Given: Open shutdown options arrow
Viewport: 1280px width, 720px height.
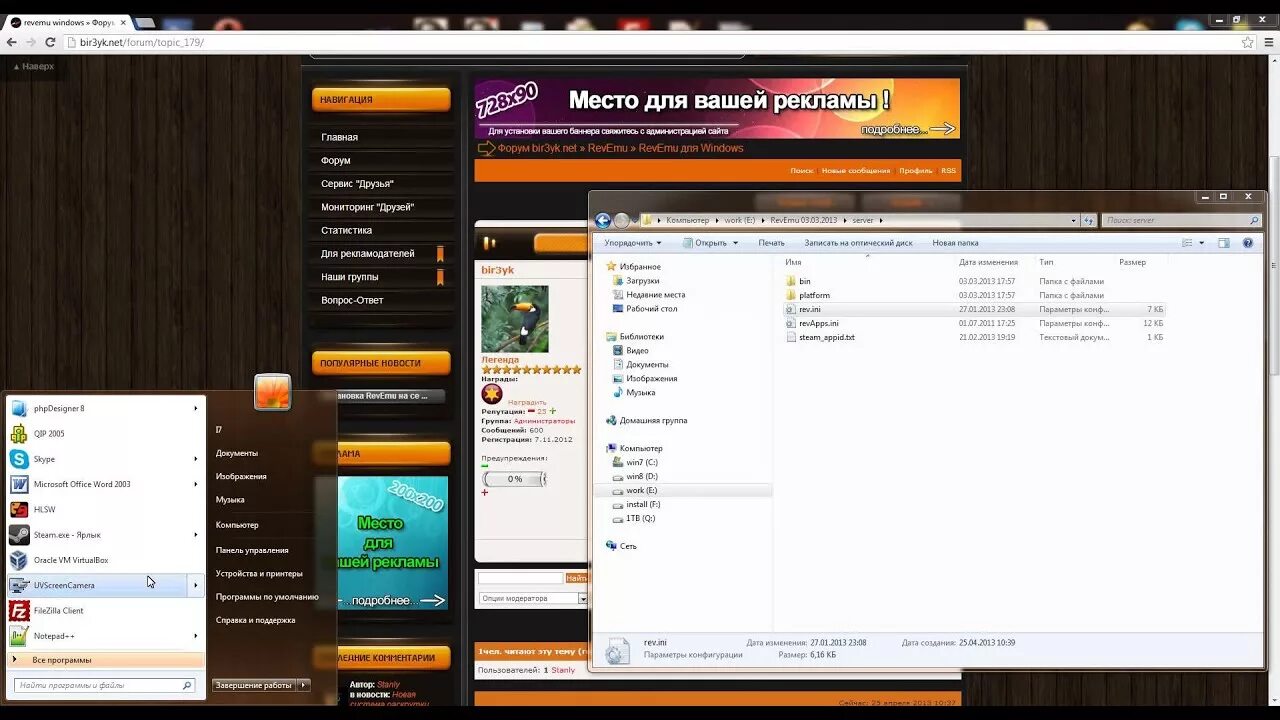Looking at the screenshot, I should pos(304,685).
